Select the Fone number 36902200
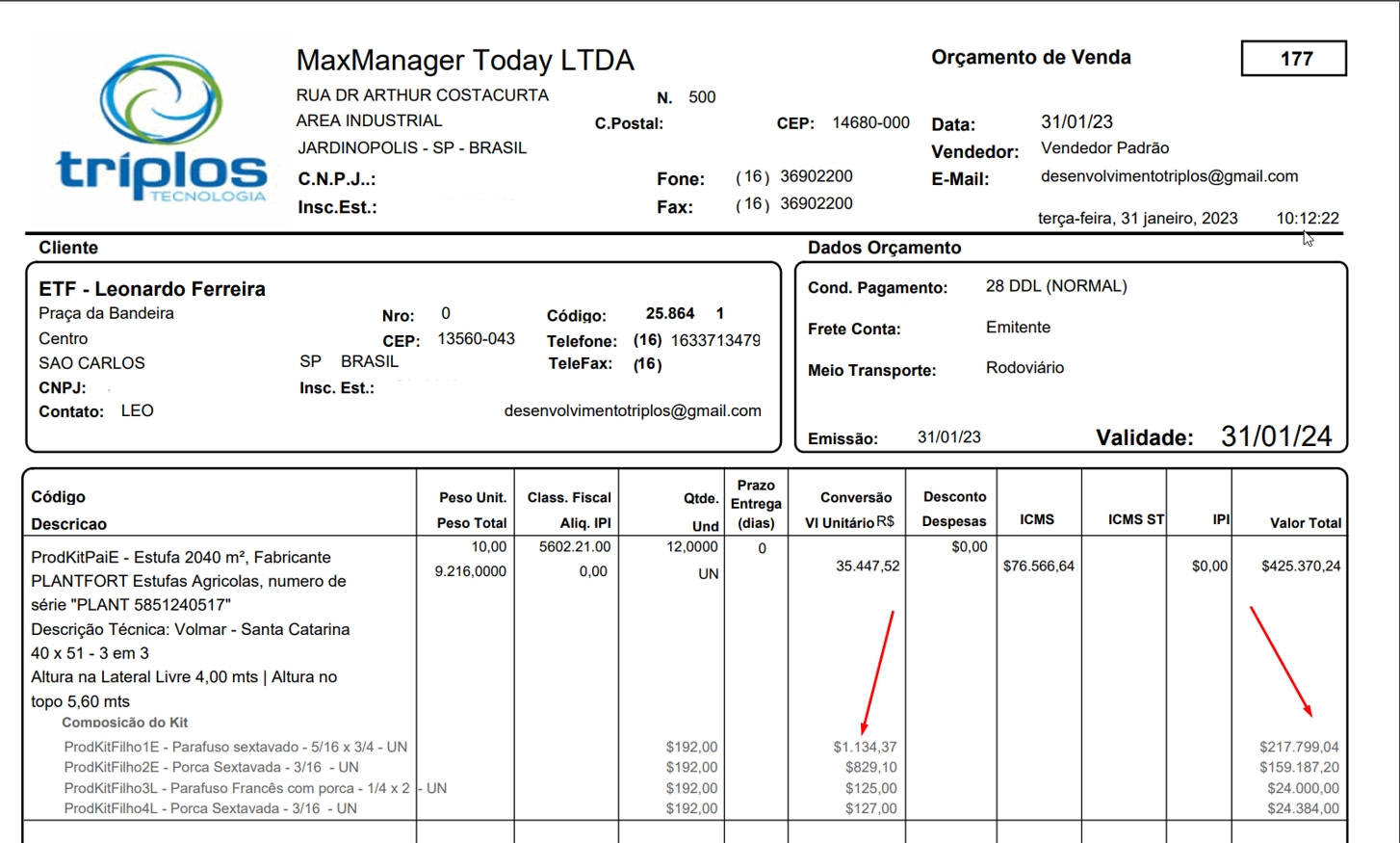This screenshot has height=843, width=1400. pos(817,176)
